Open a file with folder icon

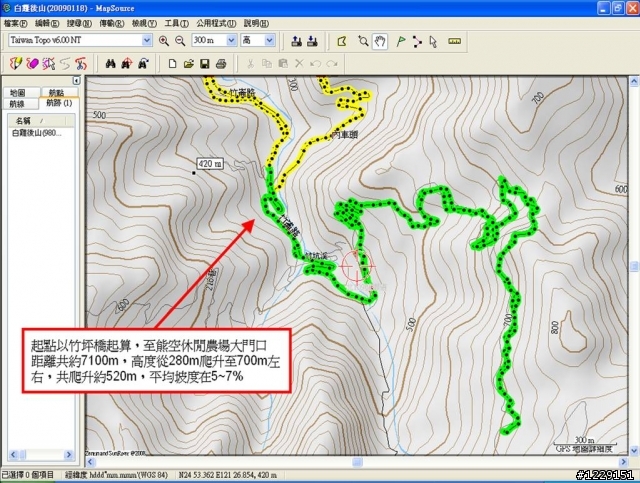pos(189,64)
